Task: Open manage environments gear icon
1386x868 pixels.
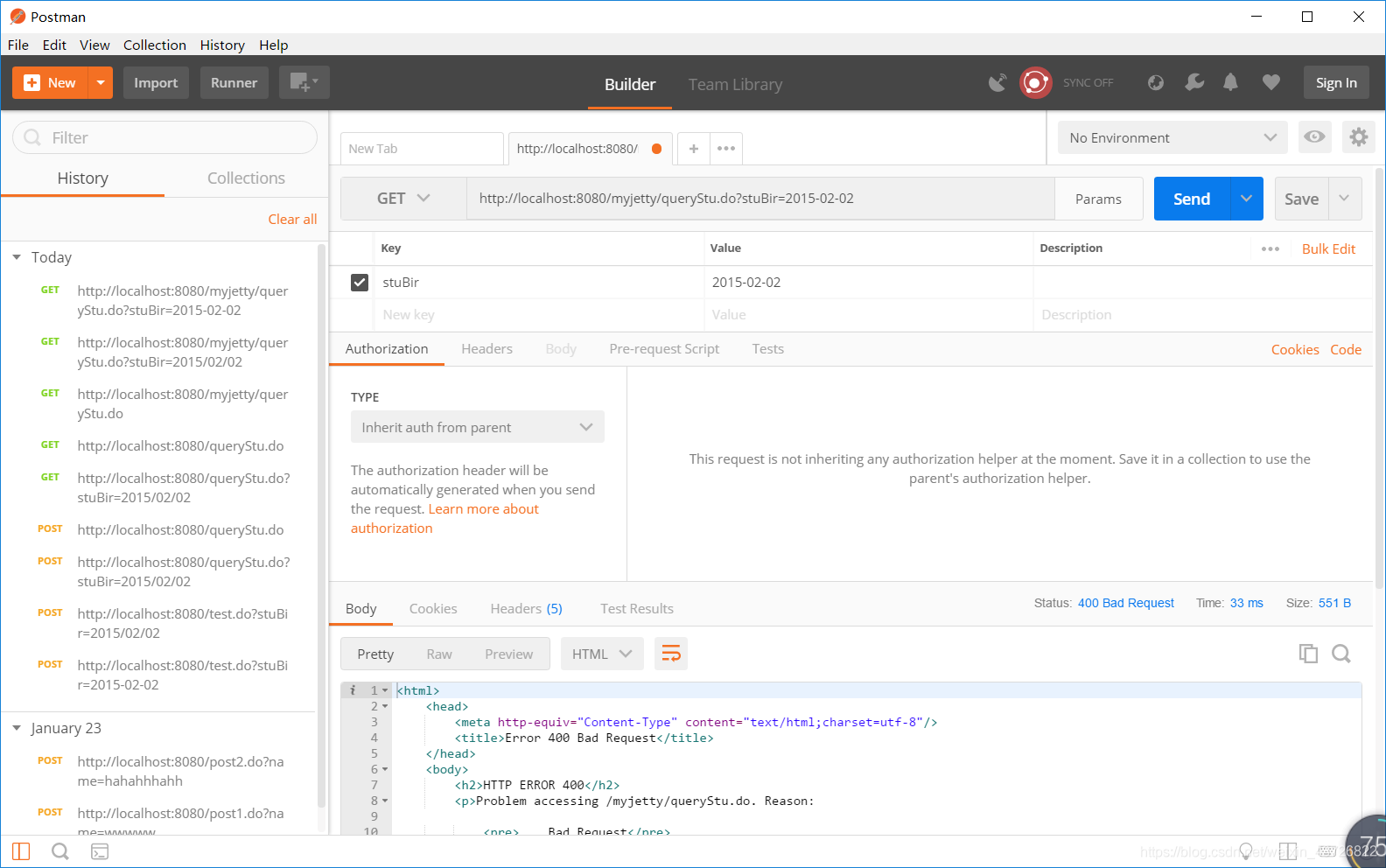Action: coord(1358,137)
